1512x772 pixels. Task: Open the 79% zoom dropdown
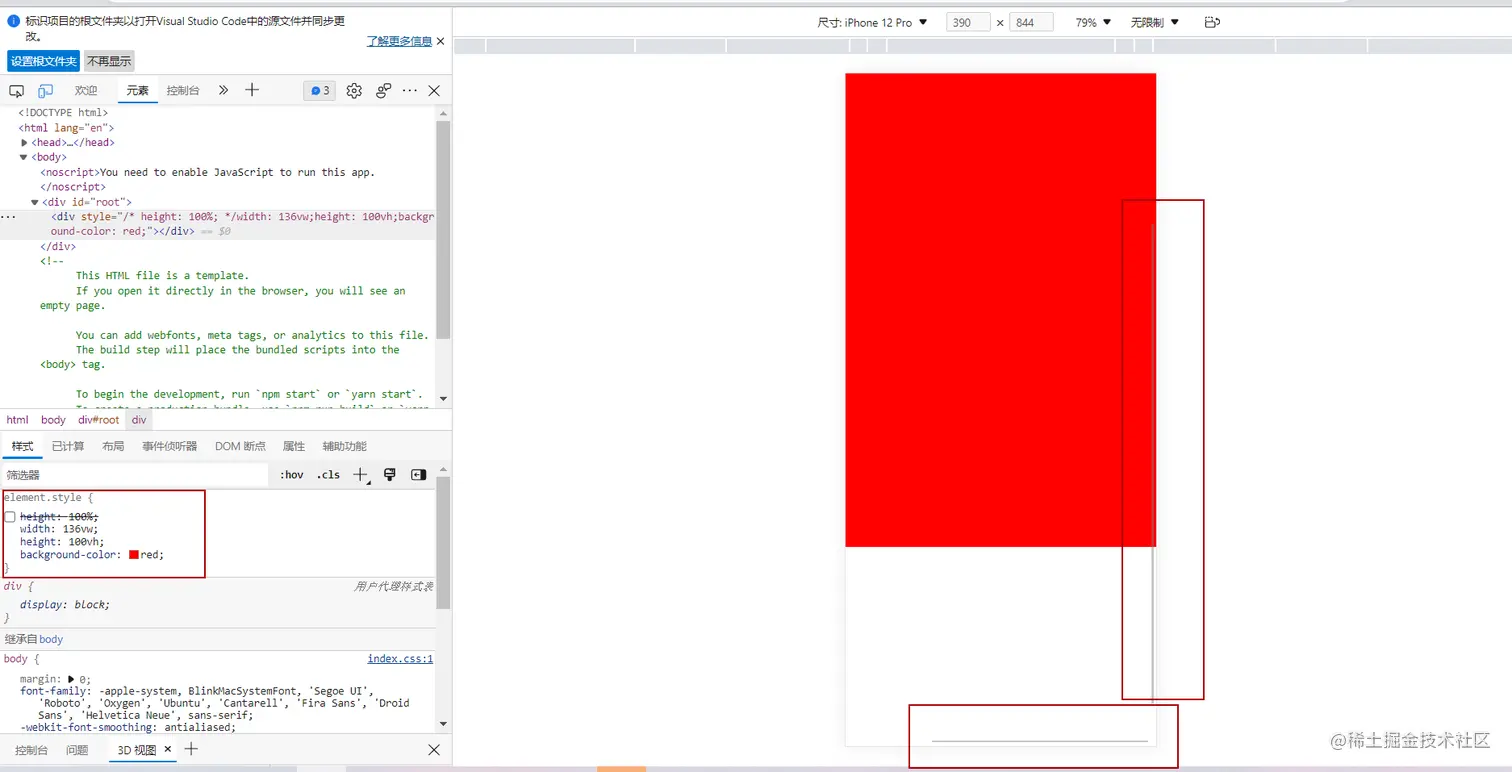(1093, 22)
